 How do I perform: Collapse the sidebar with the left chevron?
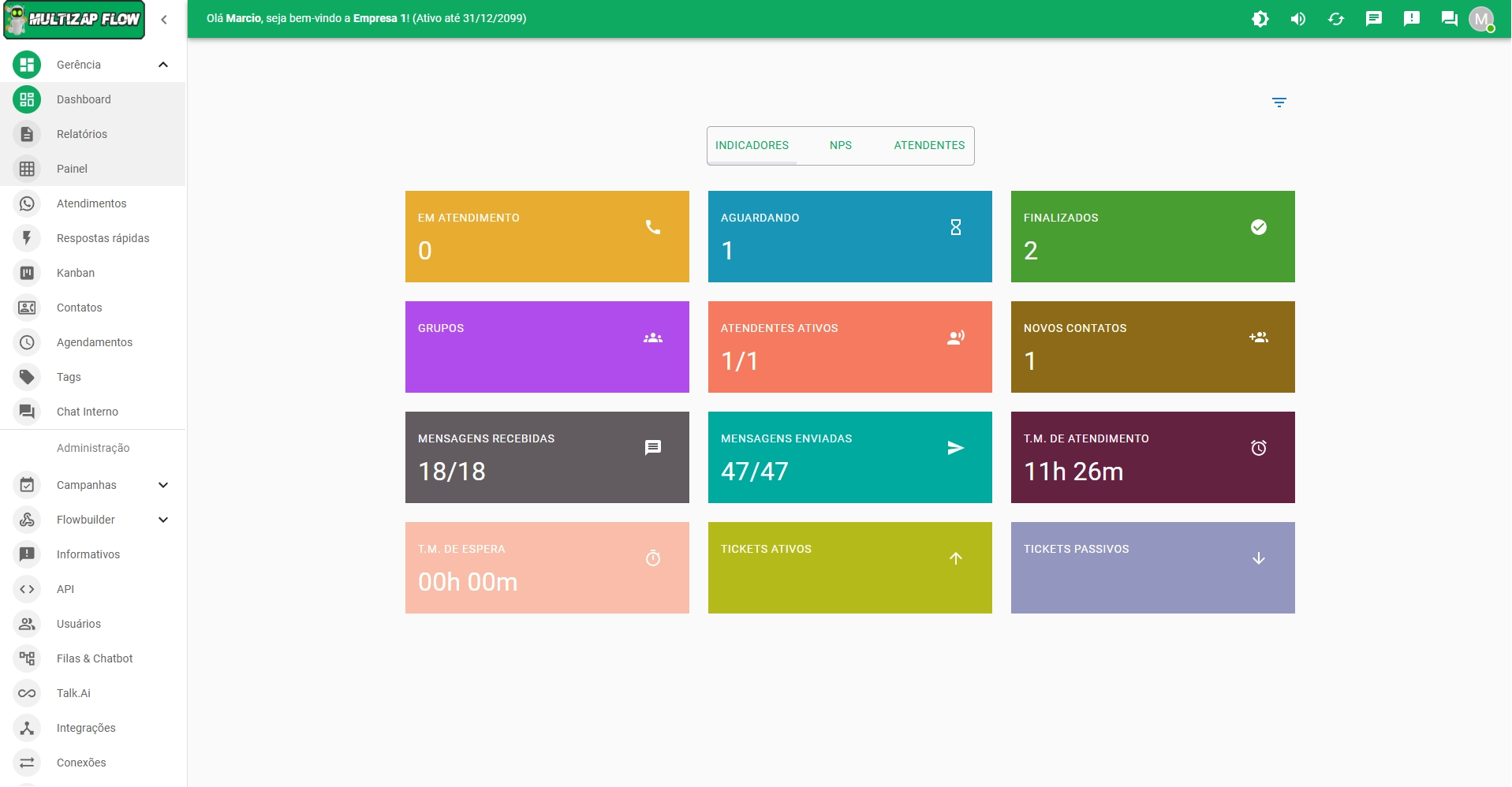click(x=164, y=20)
